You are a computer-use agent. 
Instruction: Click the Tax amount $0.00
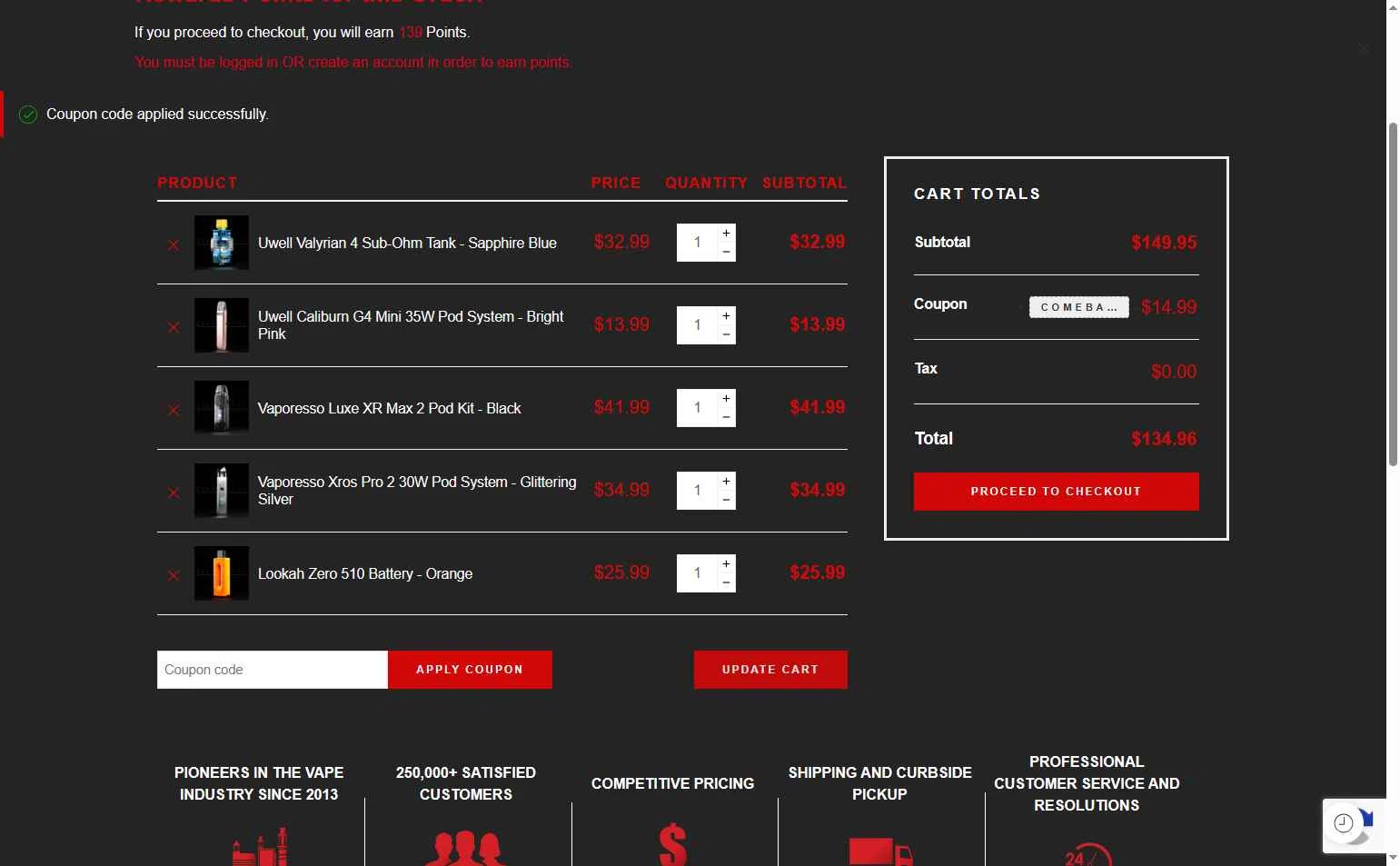coord(1174,372)
